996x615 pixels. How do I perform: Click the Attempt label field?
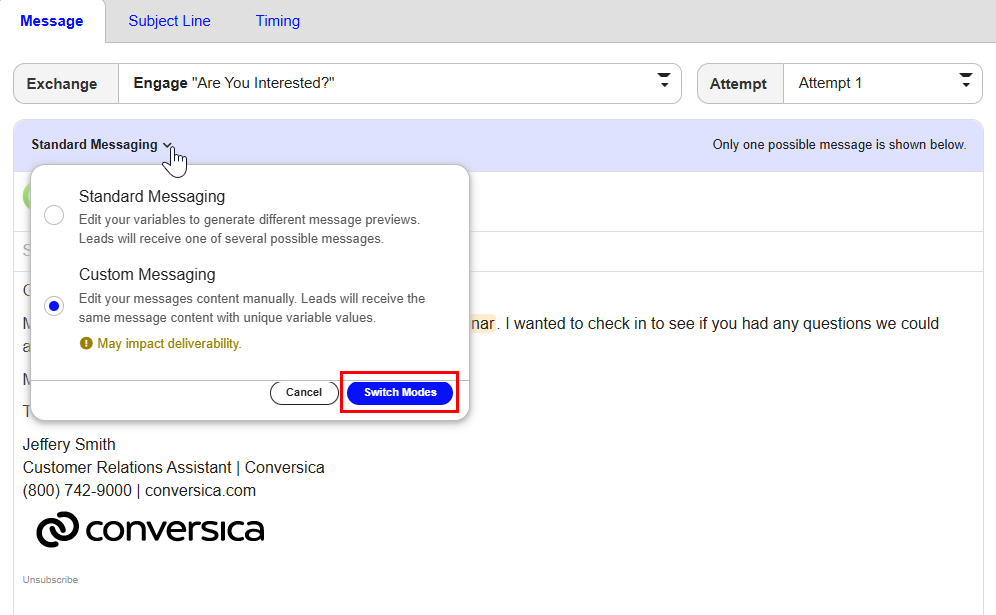[x=739, y=83]
